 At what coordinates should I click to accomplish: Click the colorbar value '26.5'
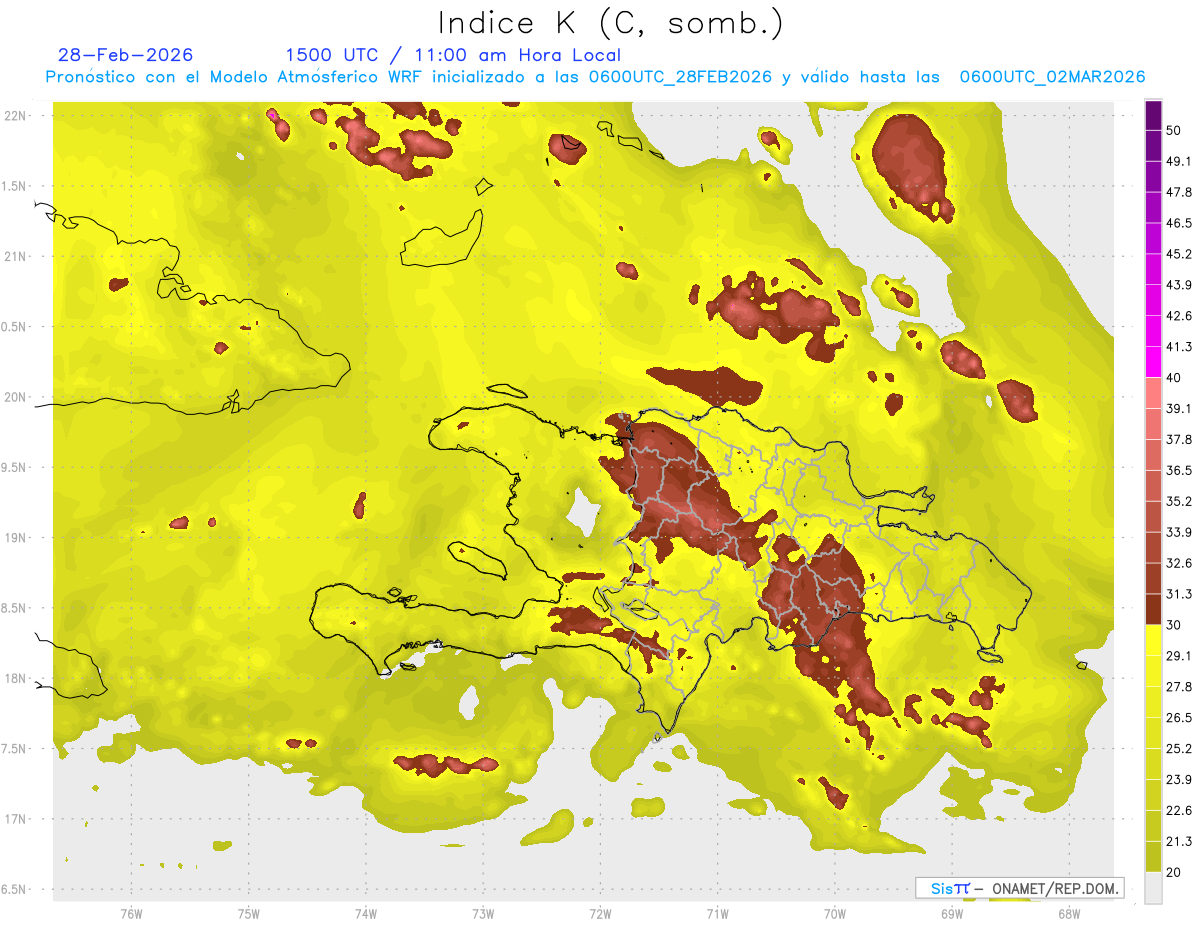tap(1179, 718)
